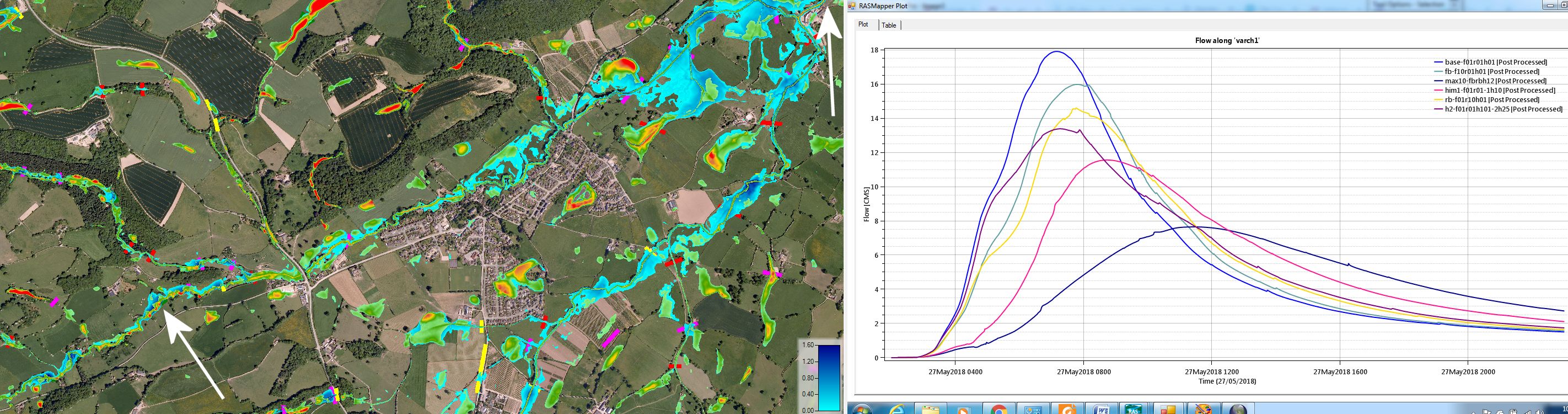Open the globe application in the taskbar
Viewport: 1568px width, 414px height.
coord(1238,410)
